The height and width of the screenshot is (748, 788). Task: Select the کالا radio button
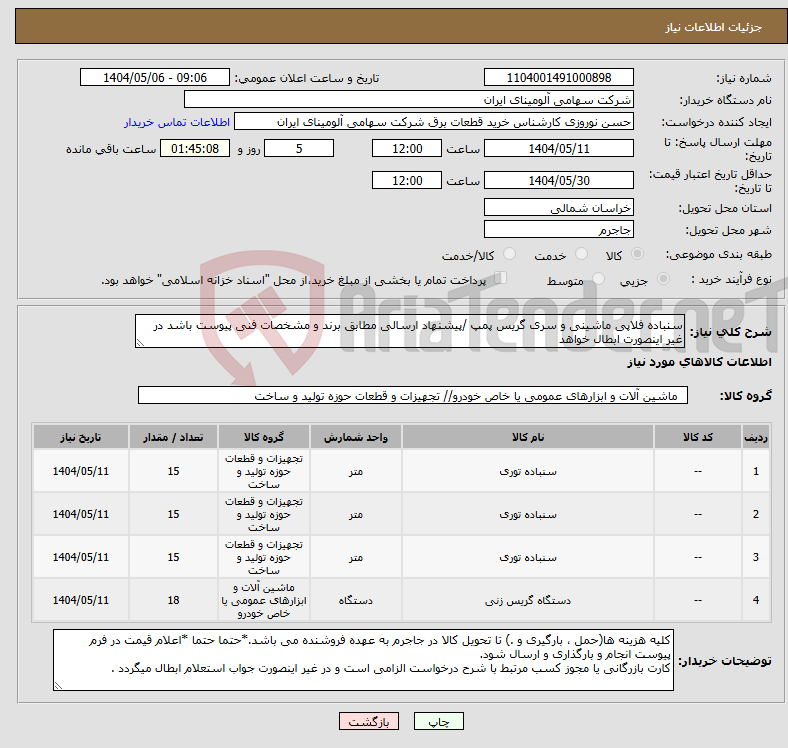click(x=639, y=255)
